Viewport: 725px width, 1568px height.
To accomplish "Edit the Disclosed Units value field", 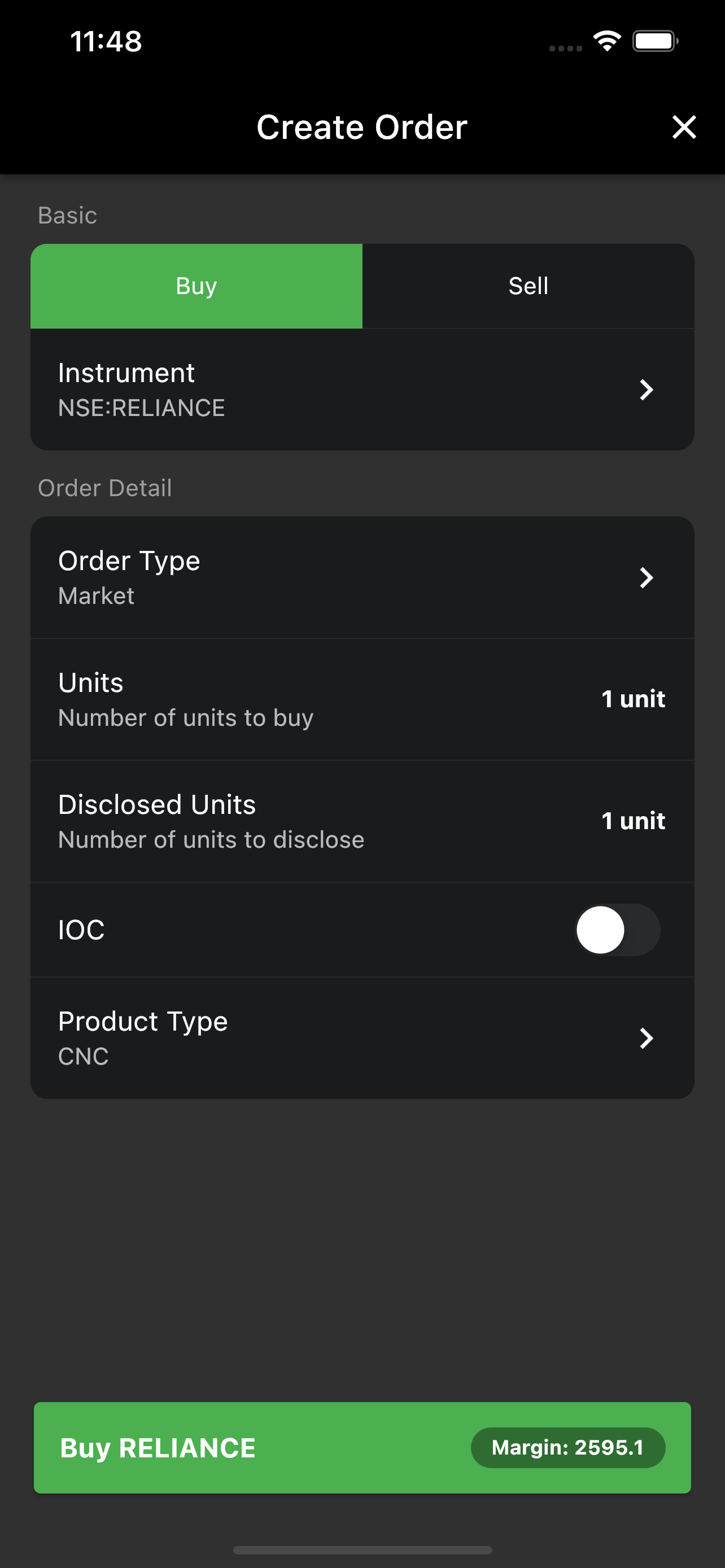I will [632, 821].
